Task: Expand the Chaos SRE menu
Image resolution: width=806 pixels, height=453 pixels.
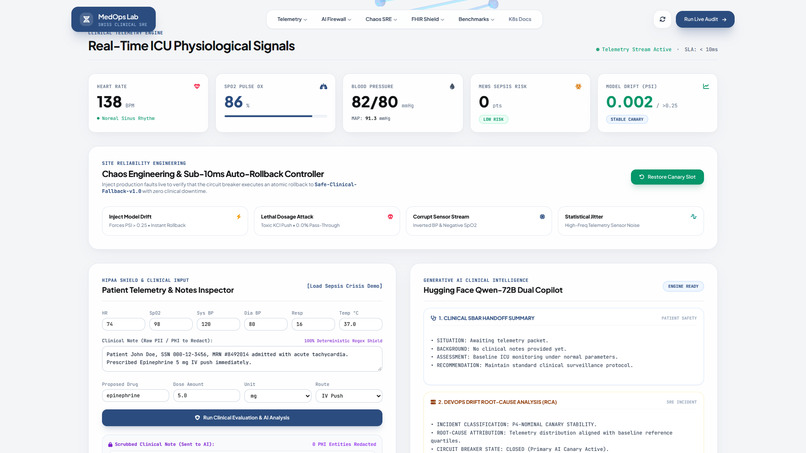Action: click(x=381, y=20)
